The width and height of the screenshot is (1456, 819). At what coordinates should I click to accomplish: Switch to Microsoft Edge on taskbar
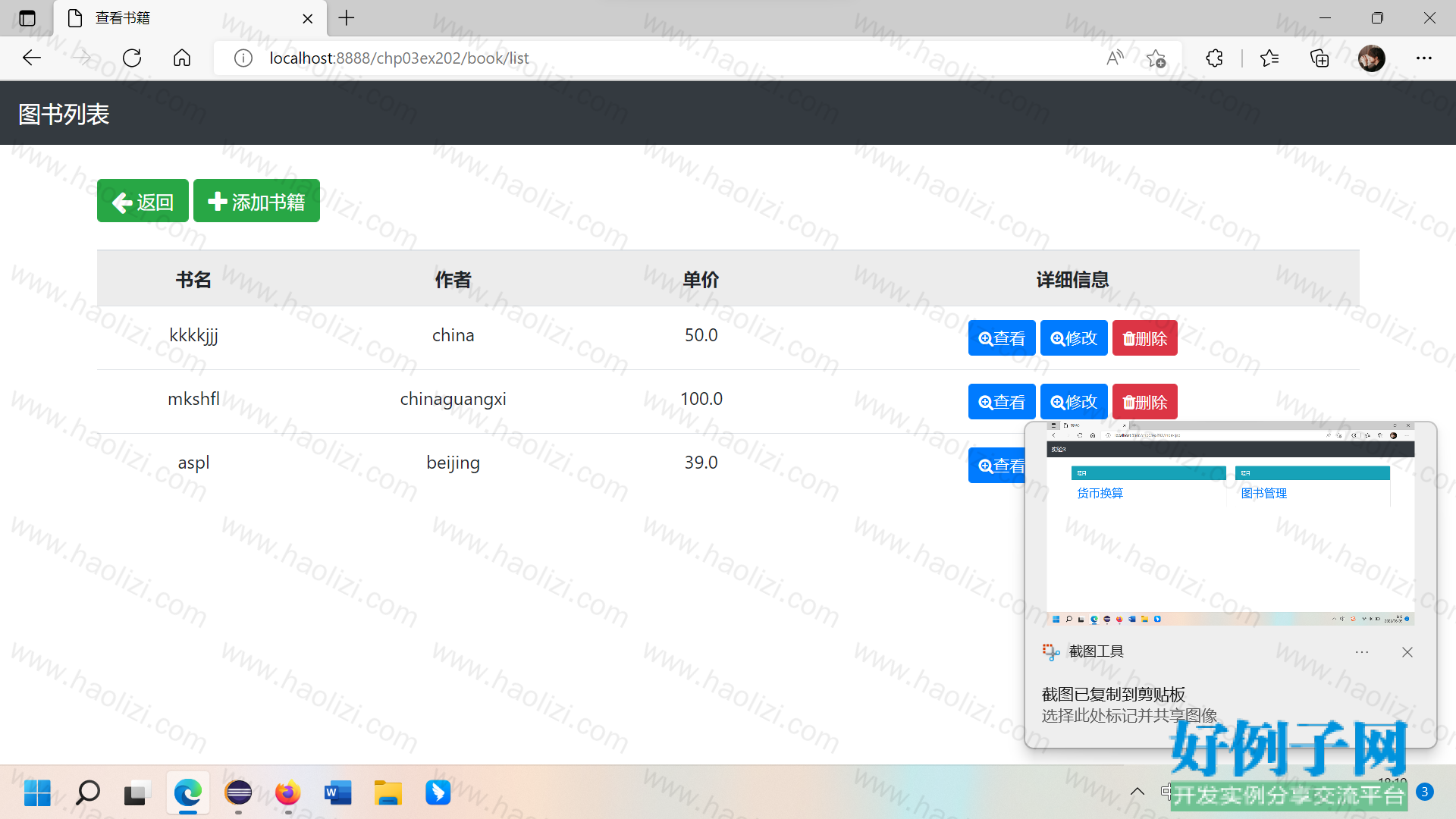(187, 793)
